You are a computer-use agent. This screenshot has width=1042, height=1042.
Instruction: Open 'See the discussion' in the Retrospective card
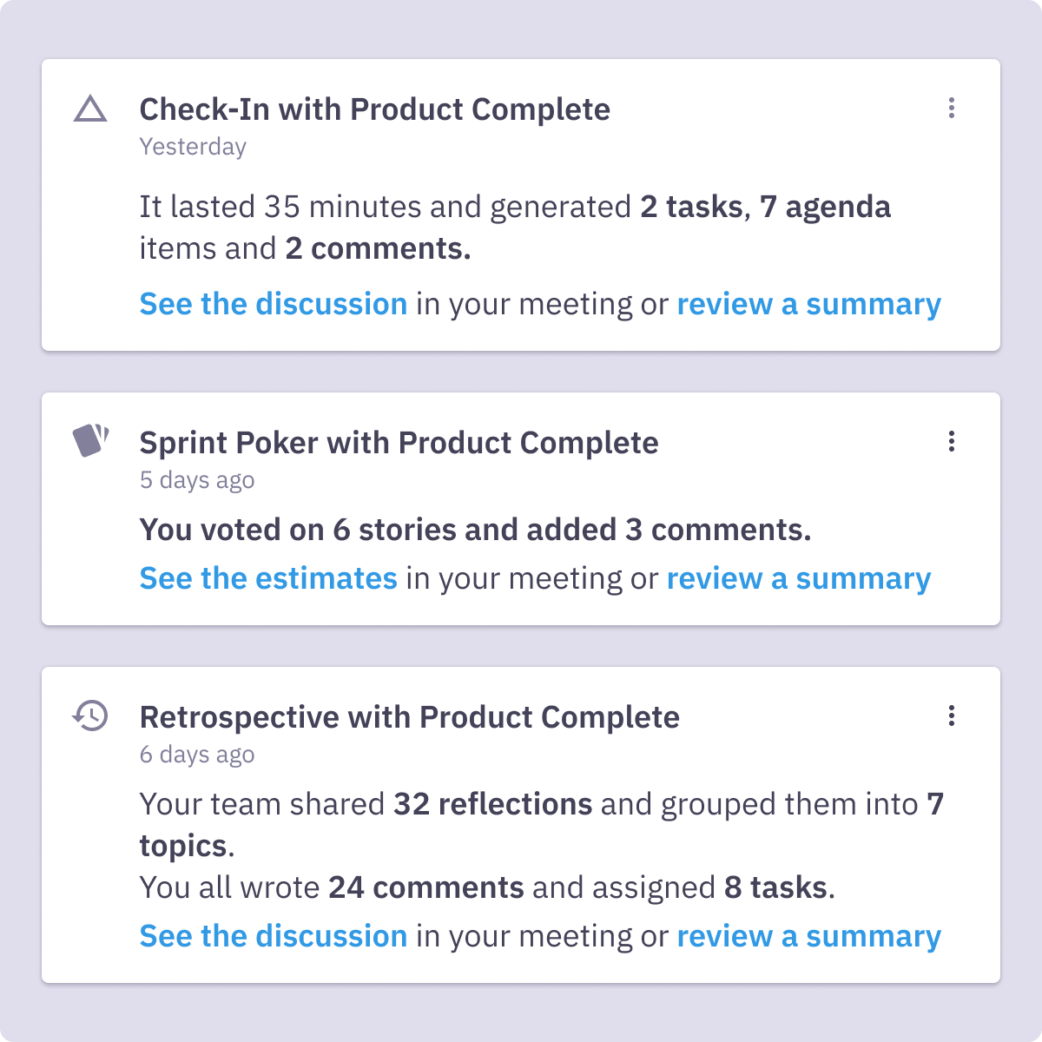[273, 936]
